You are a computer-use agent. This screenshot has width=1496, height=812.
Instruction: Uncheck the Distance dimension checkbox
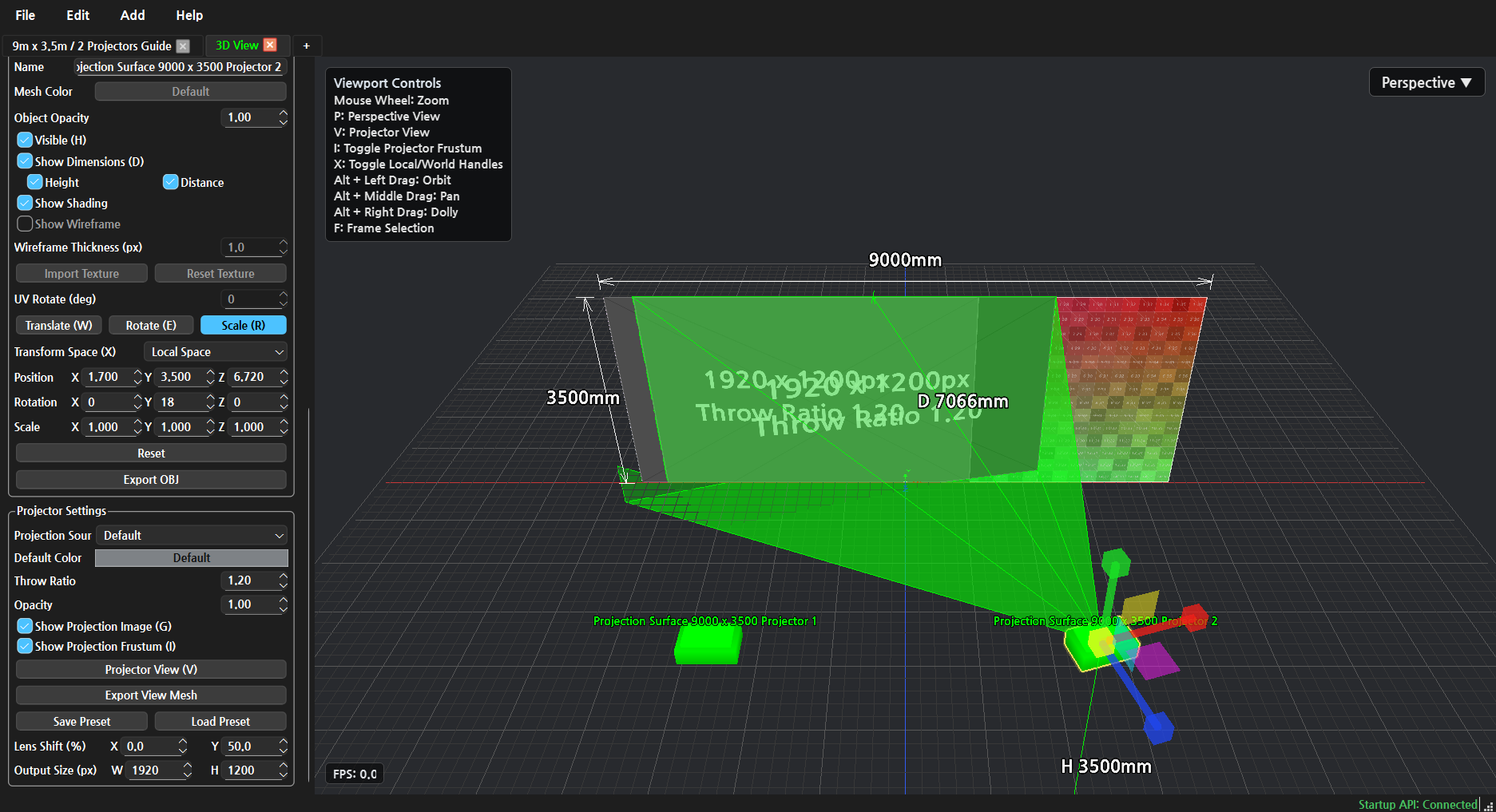click(170, 182)
